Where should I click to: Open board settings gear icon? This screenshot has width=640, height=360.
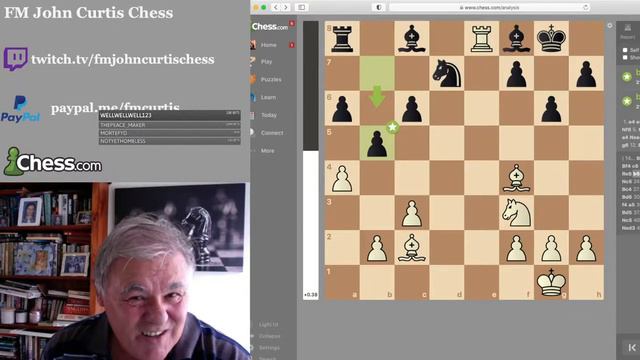(x=609, y=25)
